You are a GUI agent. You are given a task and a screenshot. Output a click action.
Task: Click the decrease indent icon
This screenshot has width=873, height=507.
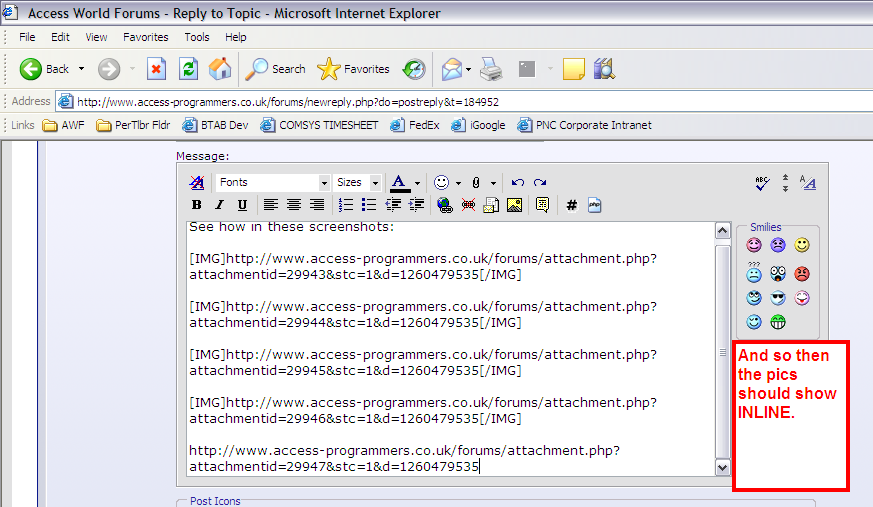pyautogui.click(x=393, y=205)
